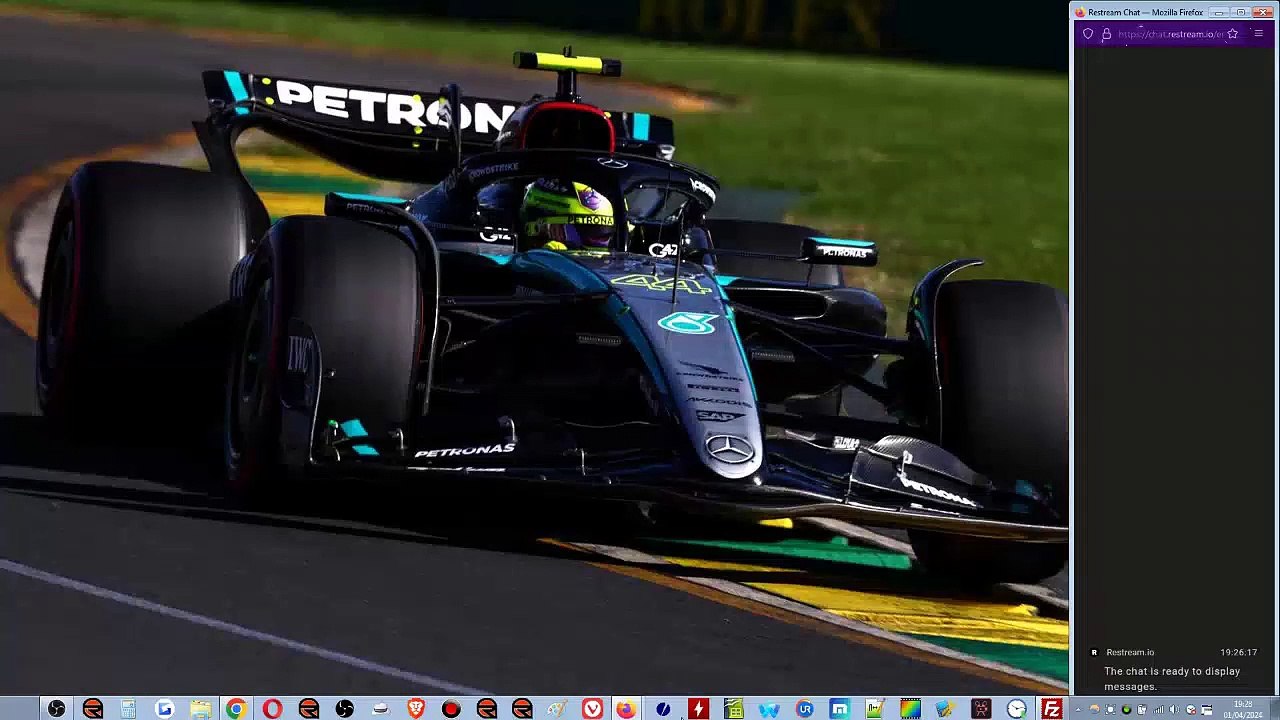Open the spreadsheet app on taskbar

[x=734, y=709]
